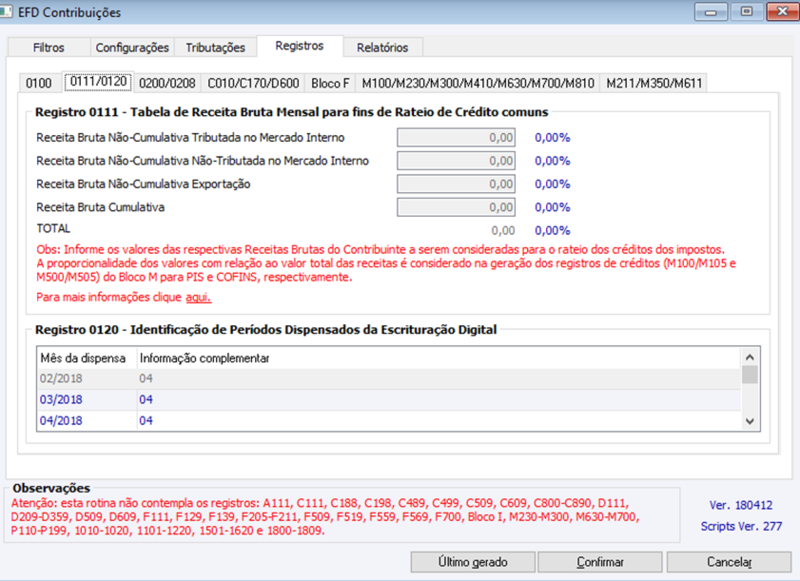Click the TOTAL row label
This screenshot has height=581, width=800.
pos(54,229)
